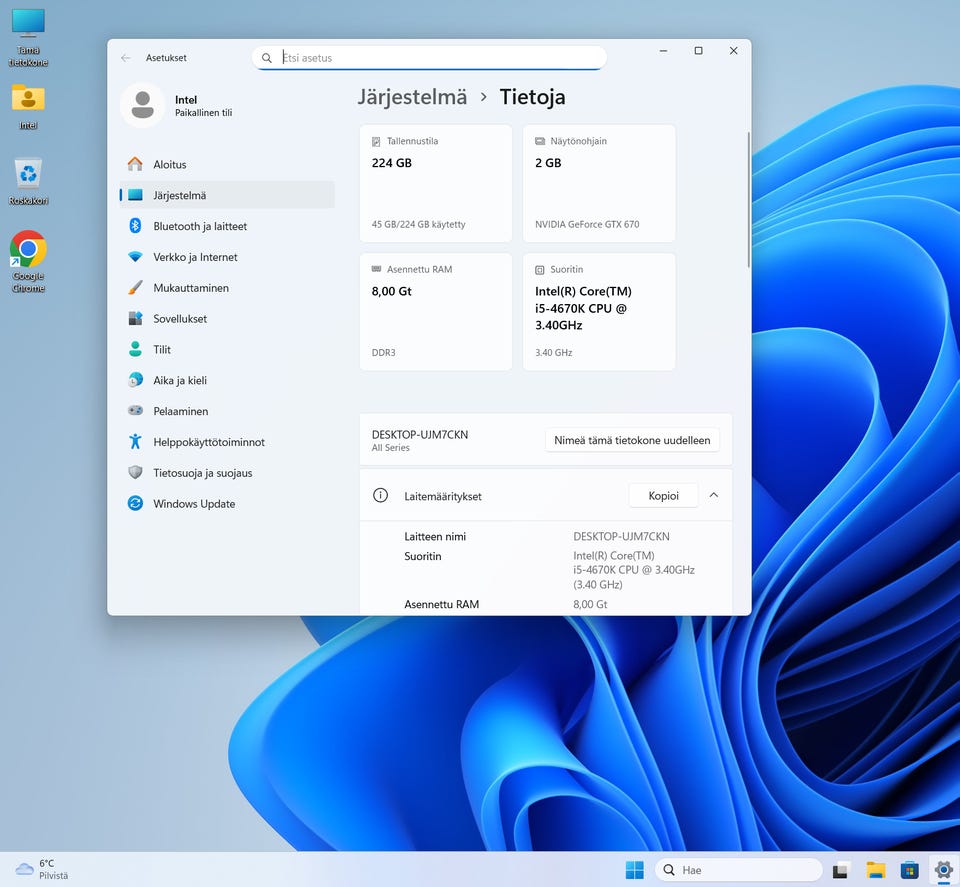Open the Tallennustila storage card
This screenshot has height=887, width=960.
(435, 183)
